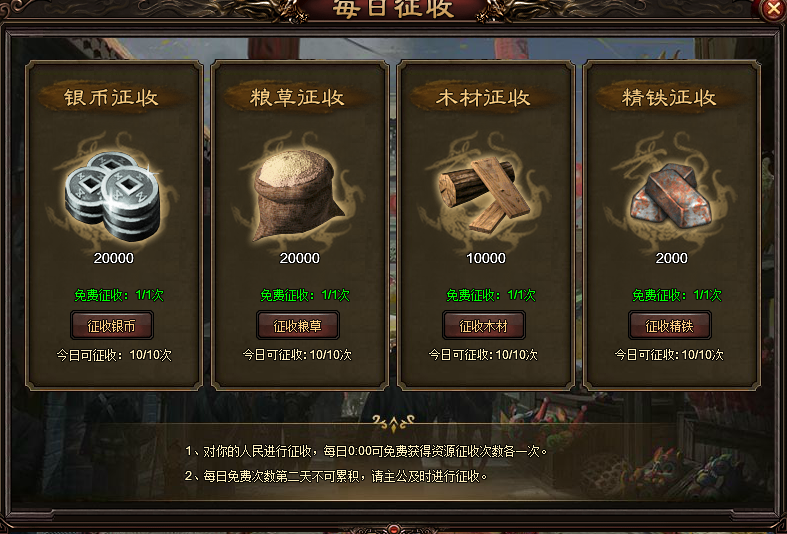Click the 20000 amount under silver coins

point(114,258)
